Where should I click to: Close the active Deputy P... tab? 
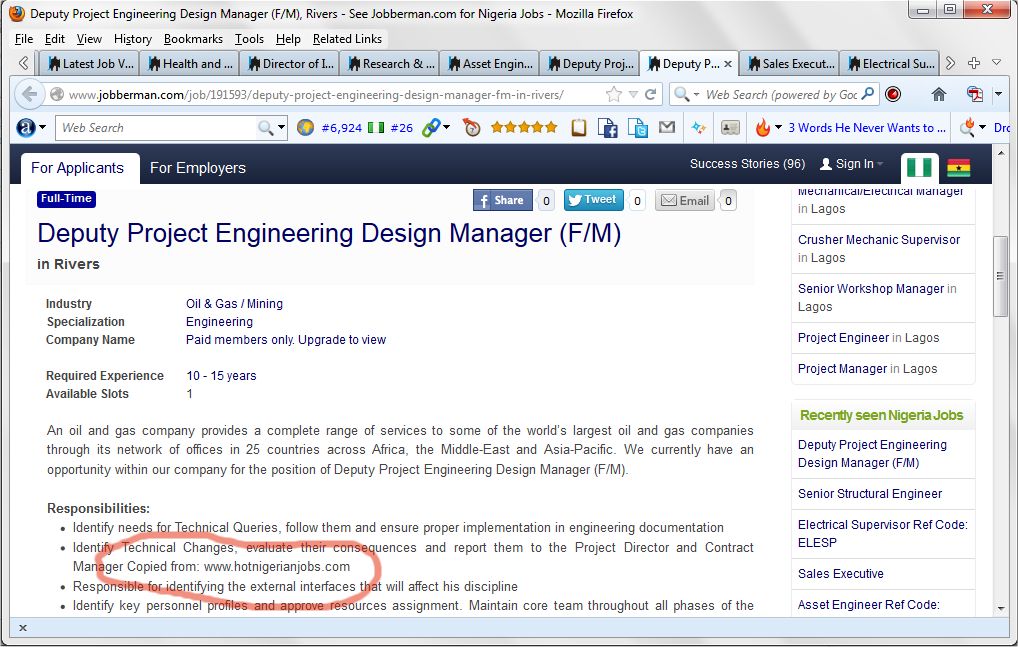click(x=728, y=64)
